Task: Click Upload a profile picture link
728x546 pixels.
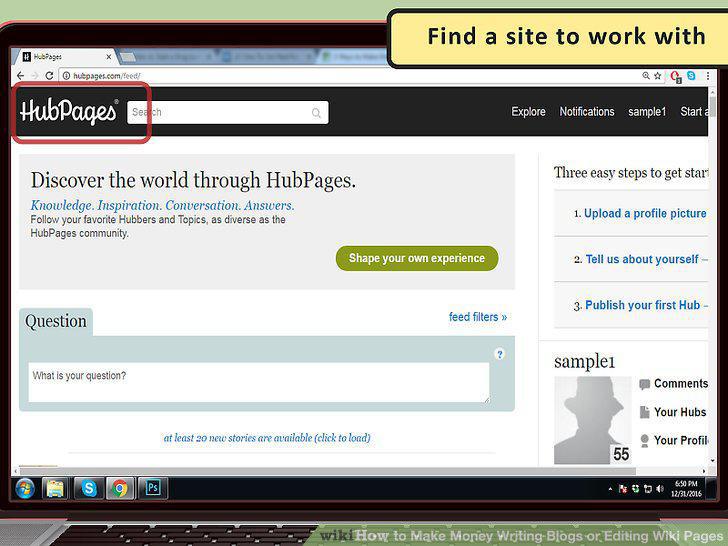Action: [645, 214]
